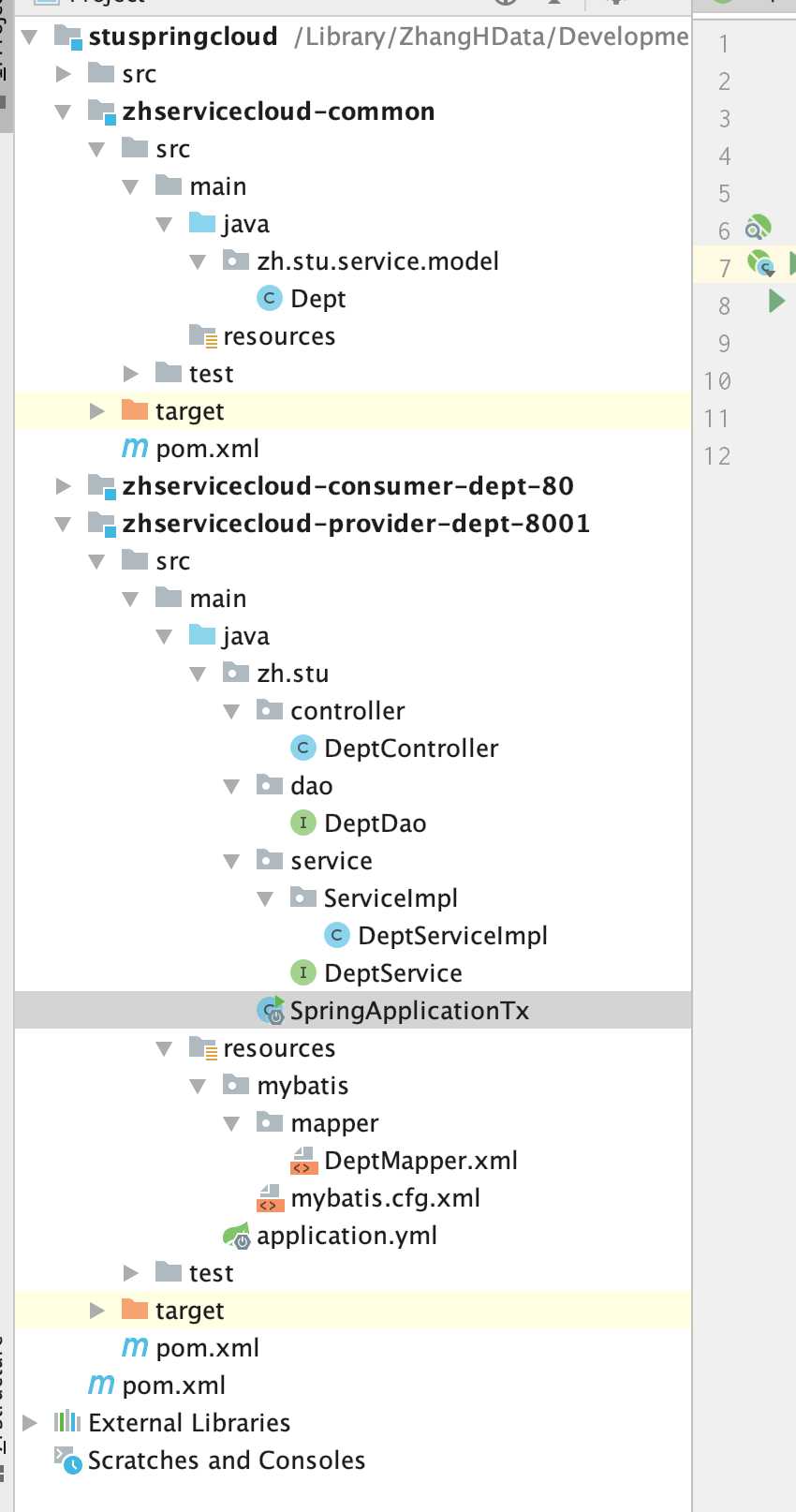Click the External Libraries icon
This screenshot has height=1512, width=796.
pyautogui.click(x=67, y=1422)
